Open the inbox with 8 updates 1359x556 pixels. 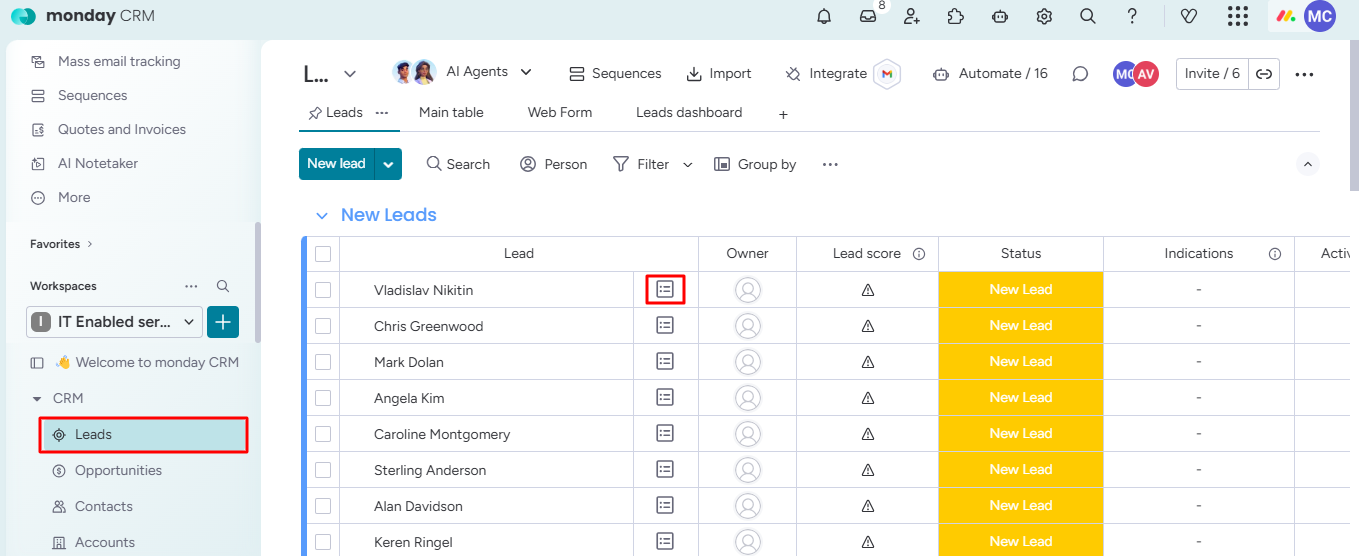coord(868,16)
